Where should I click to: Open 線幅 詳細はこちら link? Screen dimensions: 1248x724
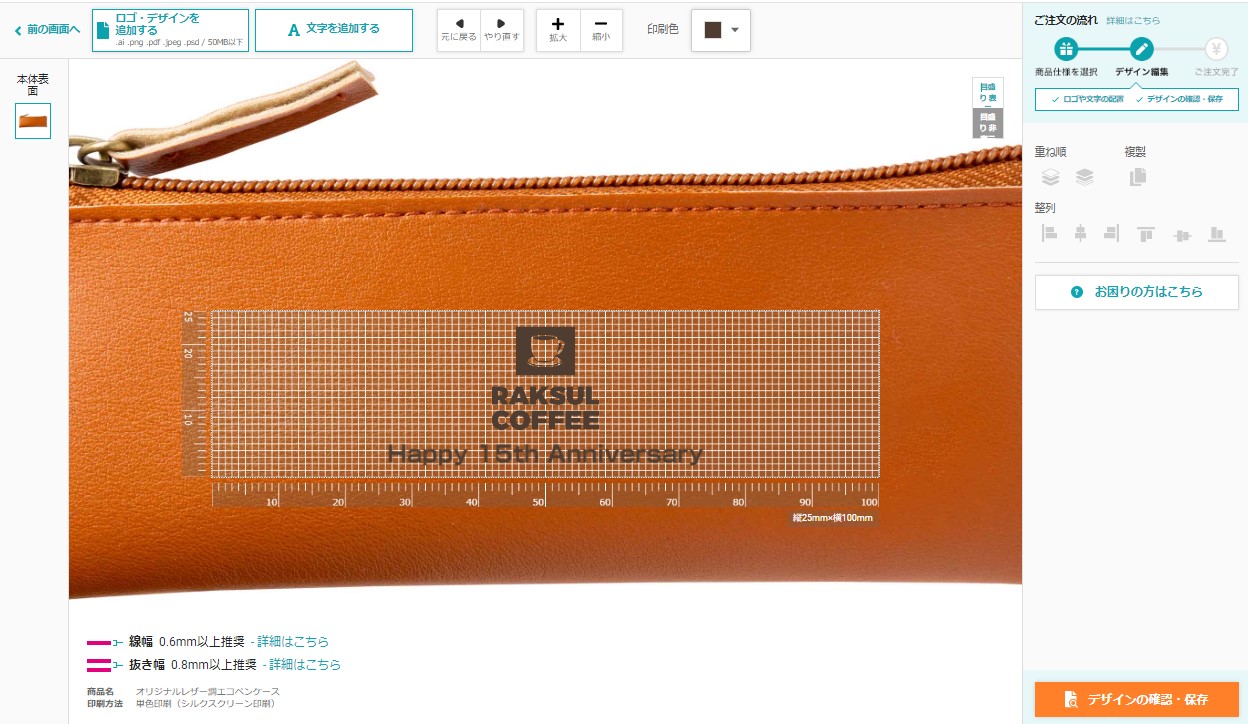click(x=293, y=642)
